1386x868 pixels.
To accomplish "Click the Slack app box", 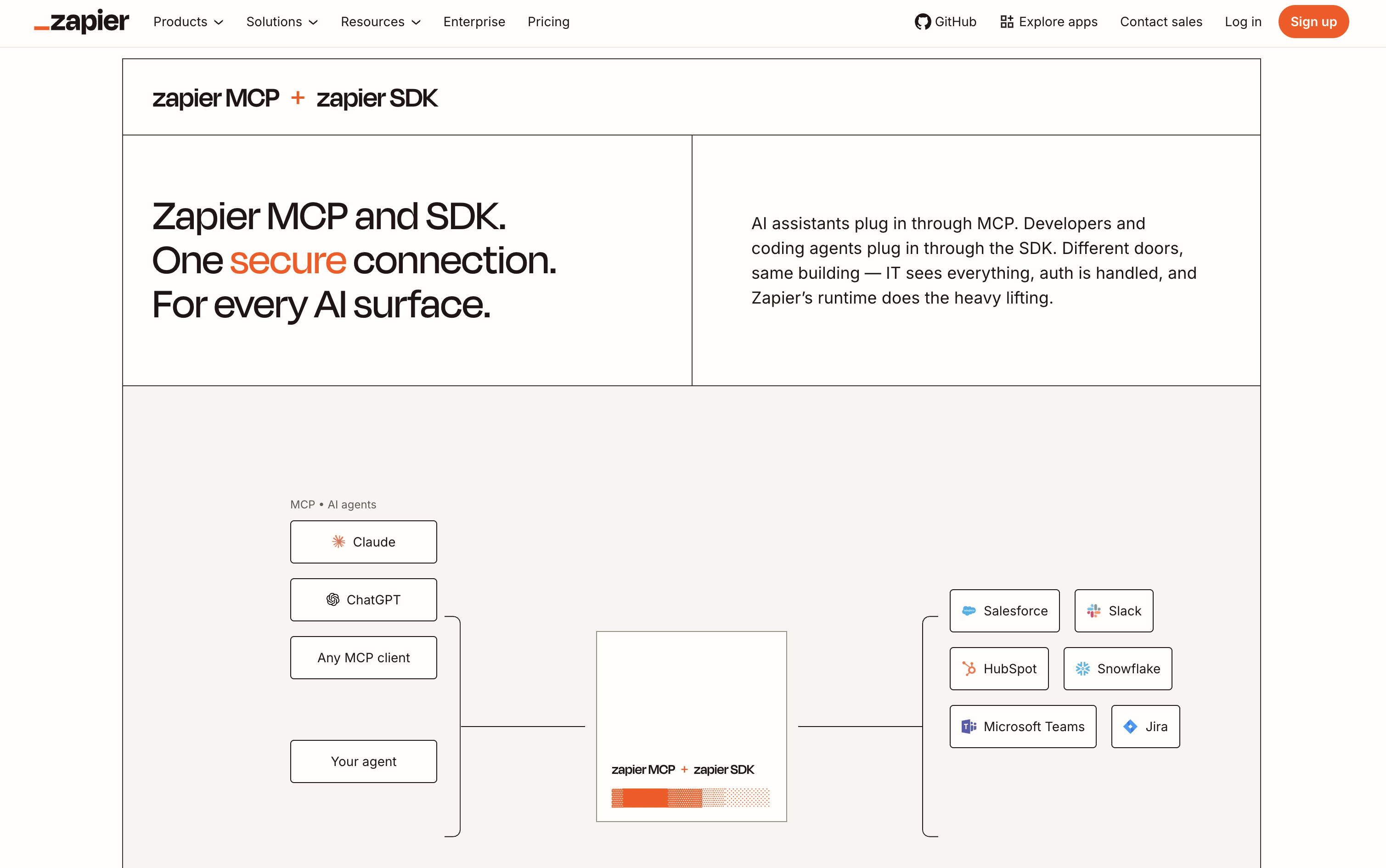I will tap(1114, 611).
